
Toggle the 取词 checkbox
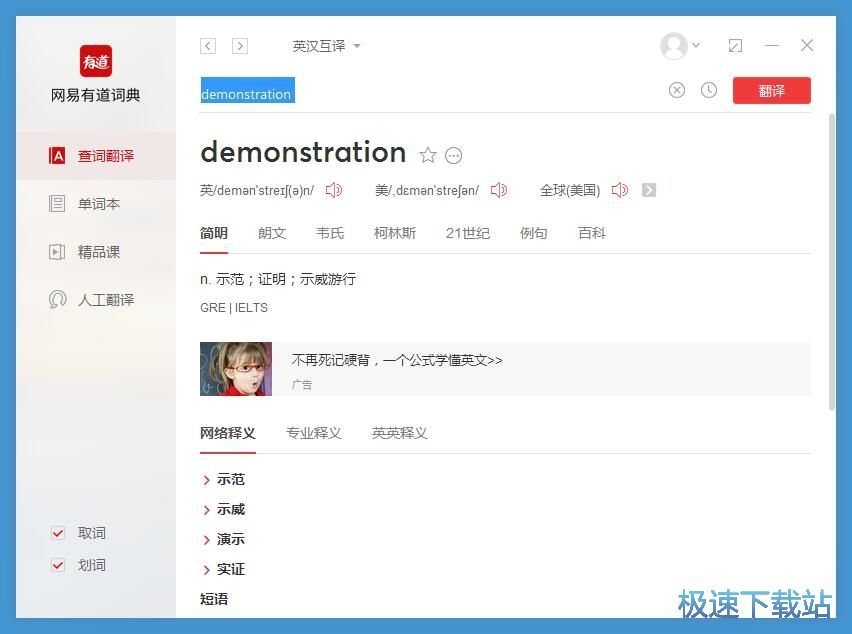[58, 533]
